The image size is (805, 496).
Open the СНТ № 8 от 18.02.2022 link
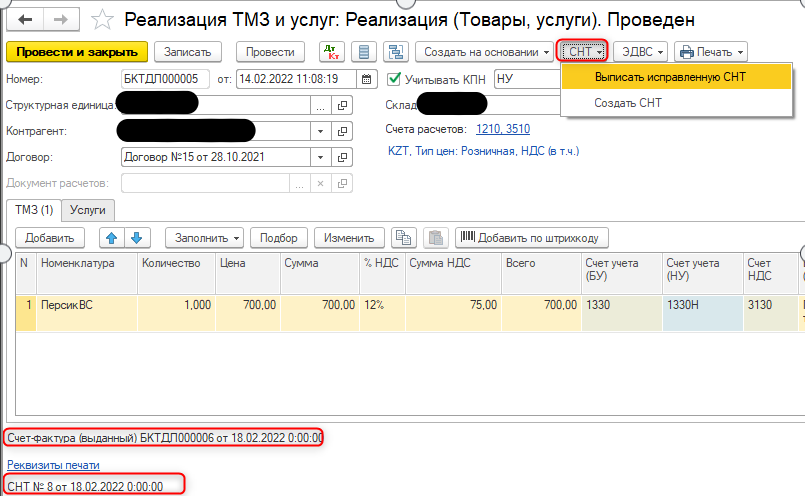[x=85, y=487]
